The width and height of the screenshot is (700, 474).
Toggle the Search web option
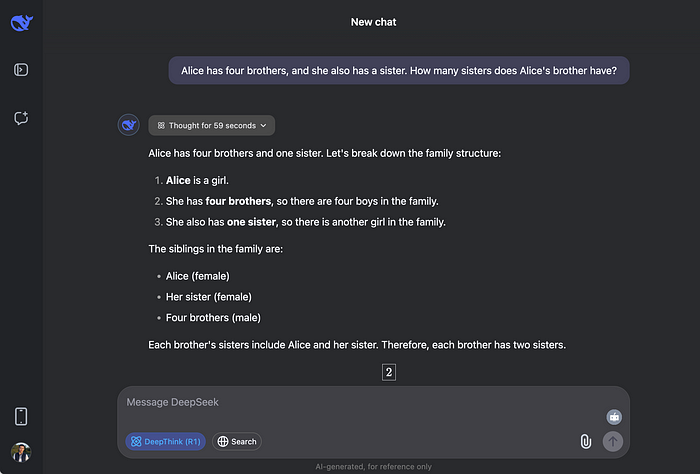click(237, 441)
